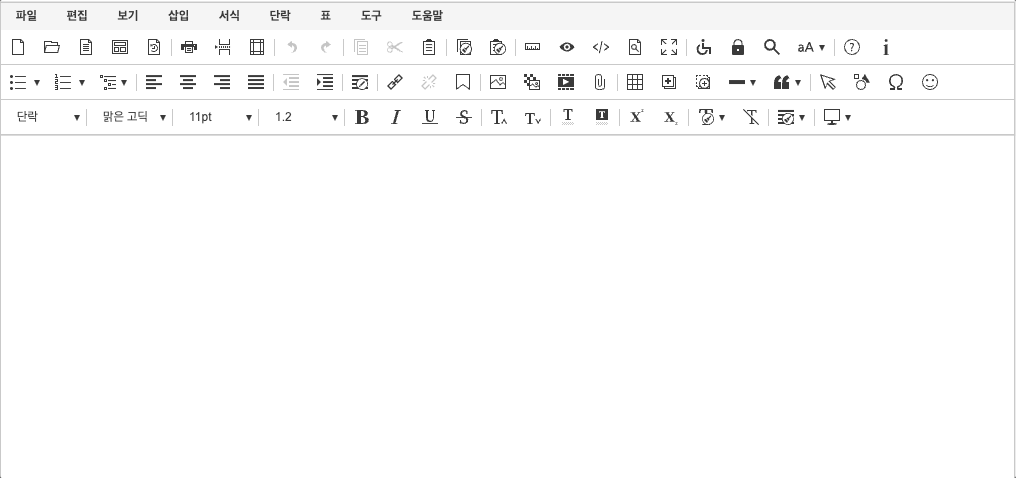
Task: Click inside the blank document editing area
Action: (x=508, y=300)
